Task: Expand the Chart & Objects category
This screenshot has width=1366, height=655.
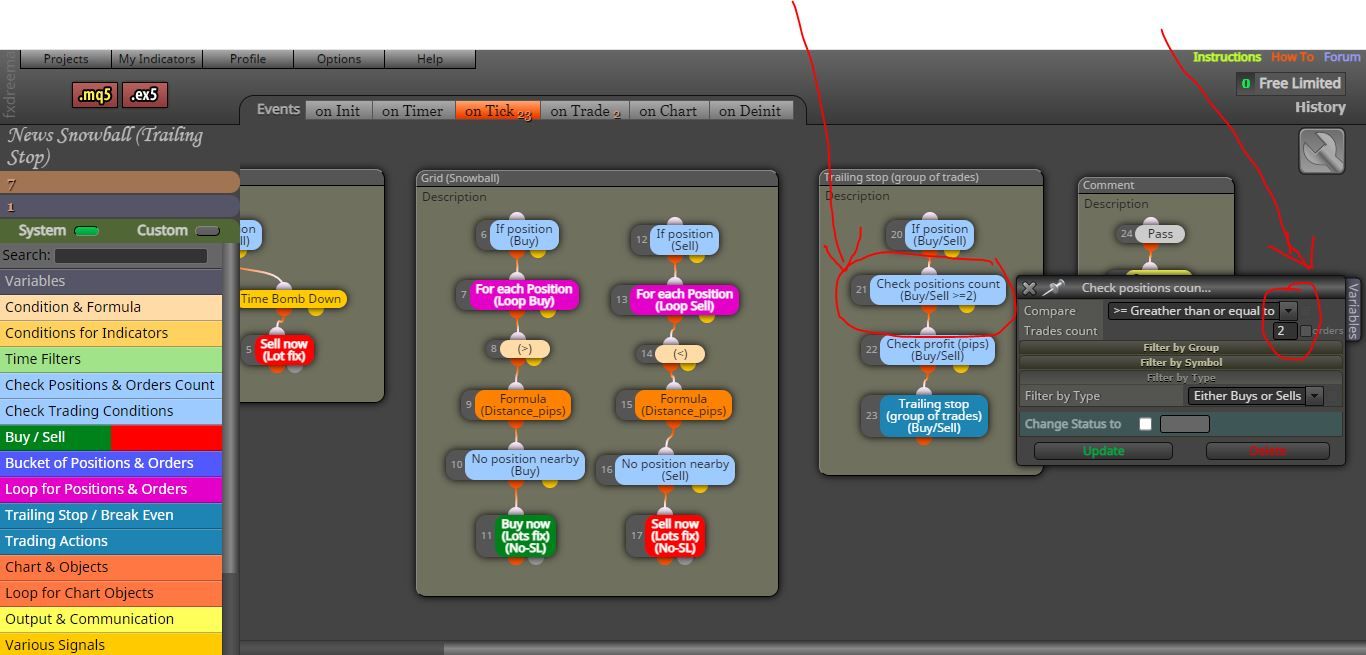Action: (x=111, y=567)
